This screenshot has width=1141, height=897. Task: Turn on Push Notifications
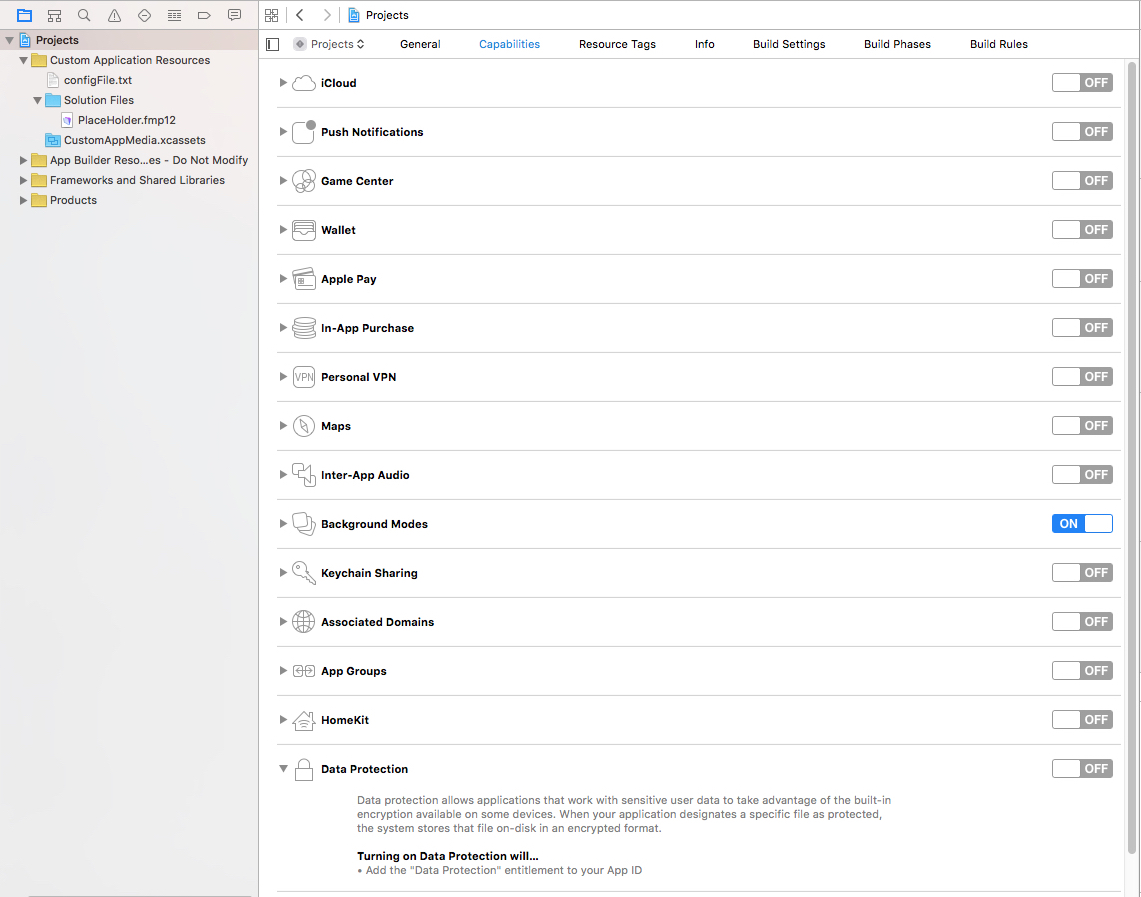coord(1082,131)
